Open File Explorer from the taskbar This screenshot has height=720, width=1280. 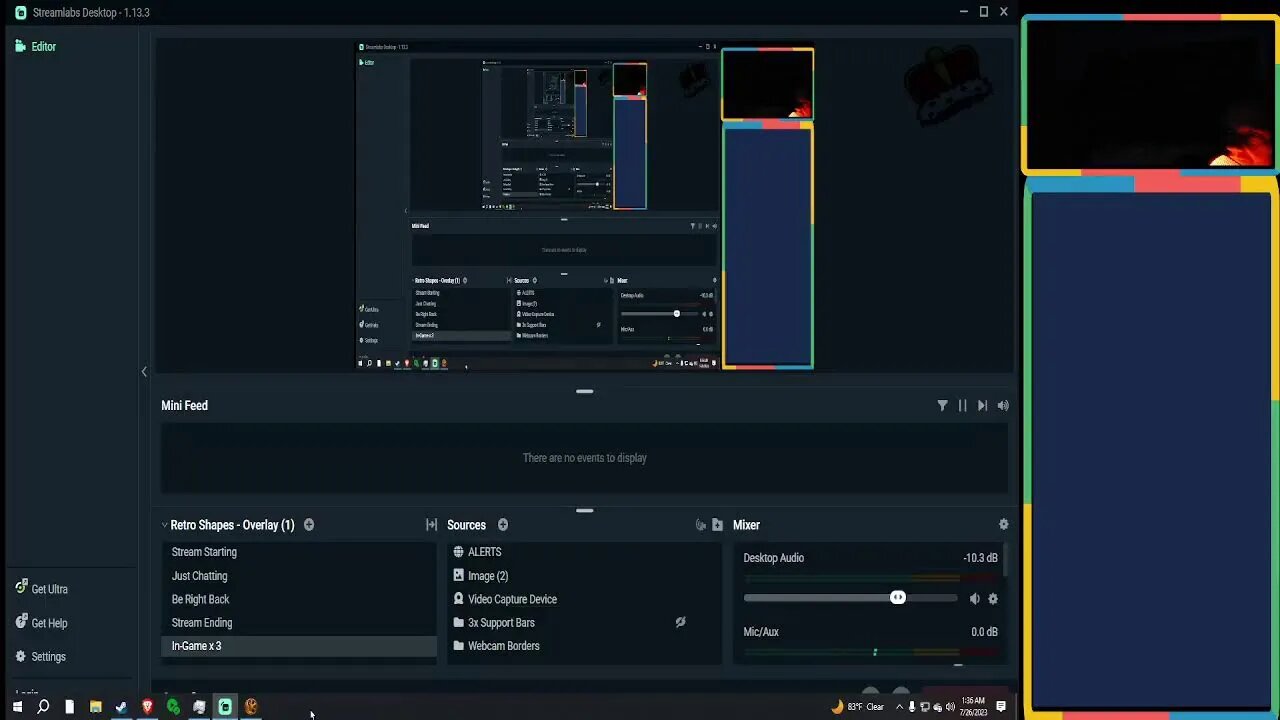tap(95, 707)
